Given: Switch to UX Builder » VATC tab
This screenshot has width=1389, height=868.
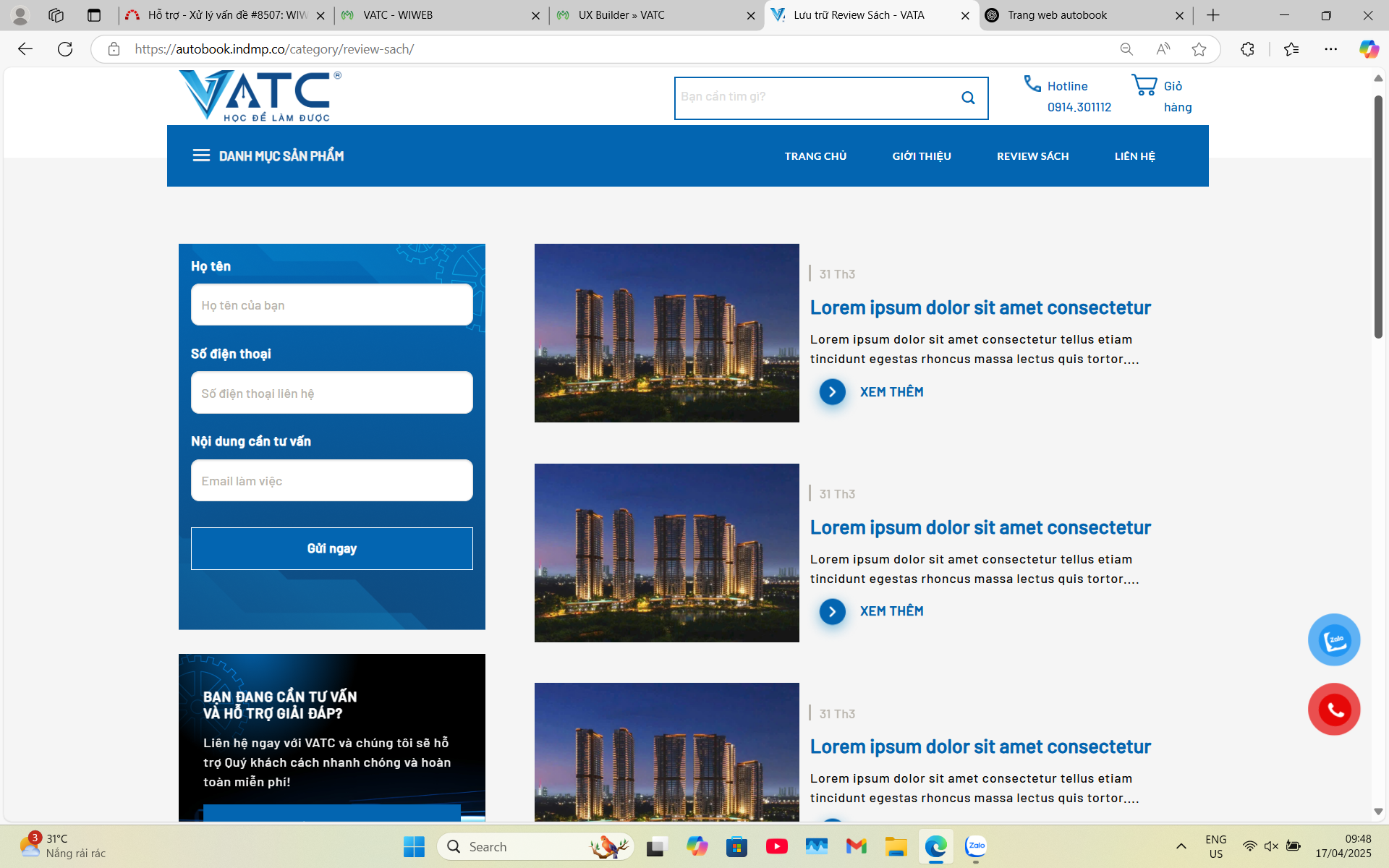Looking at the screenshot, I should tap(655, 15).
